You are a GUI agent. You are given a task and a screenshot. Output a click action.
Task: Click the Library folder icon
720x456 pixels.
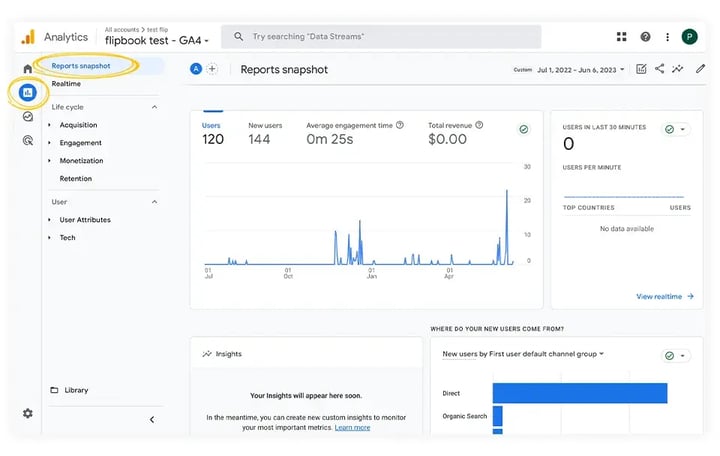[x=54, y=390]
